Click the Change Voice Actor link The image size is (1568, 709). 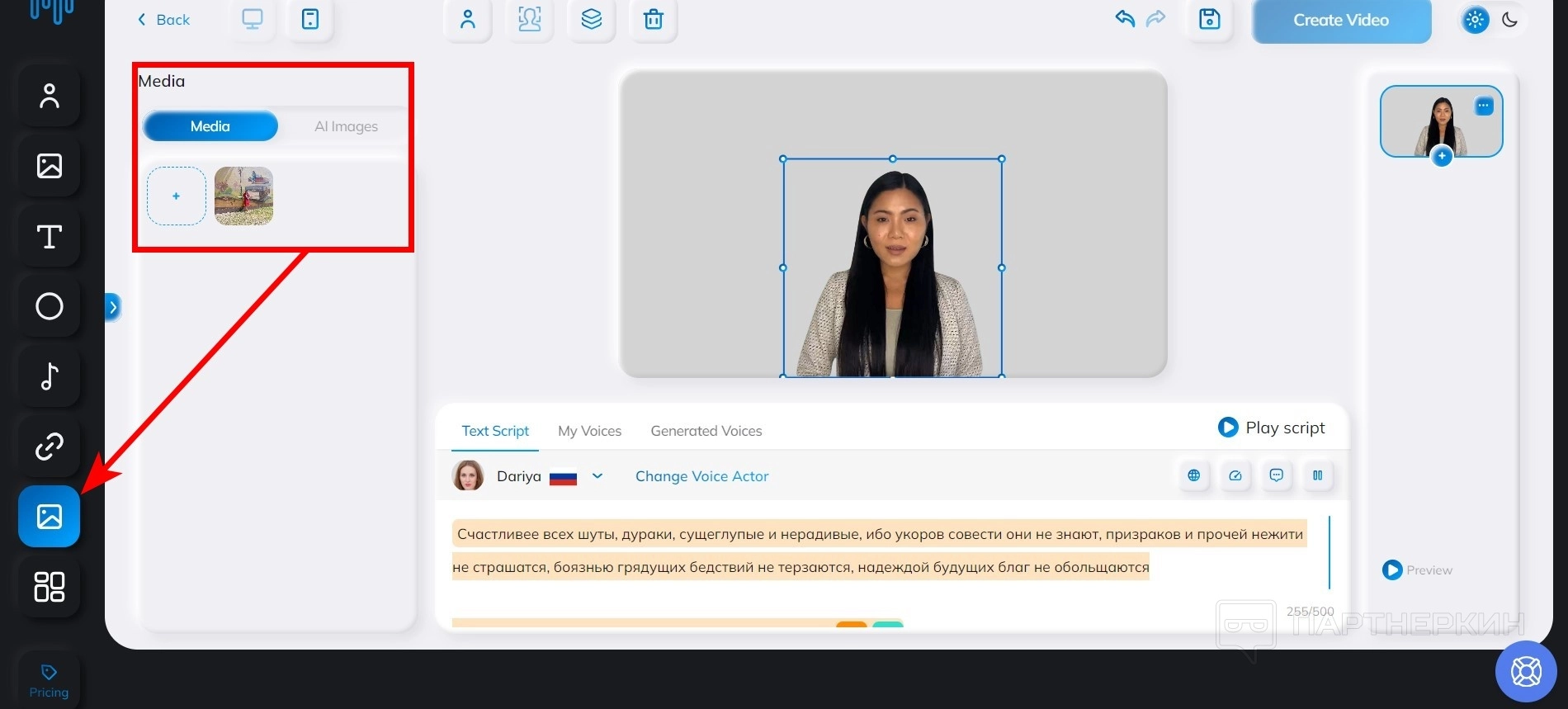tap(701, 476)
